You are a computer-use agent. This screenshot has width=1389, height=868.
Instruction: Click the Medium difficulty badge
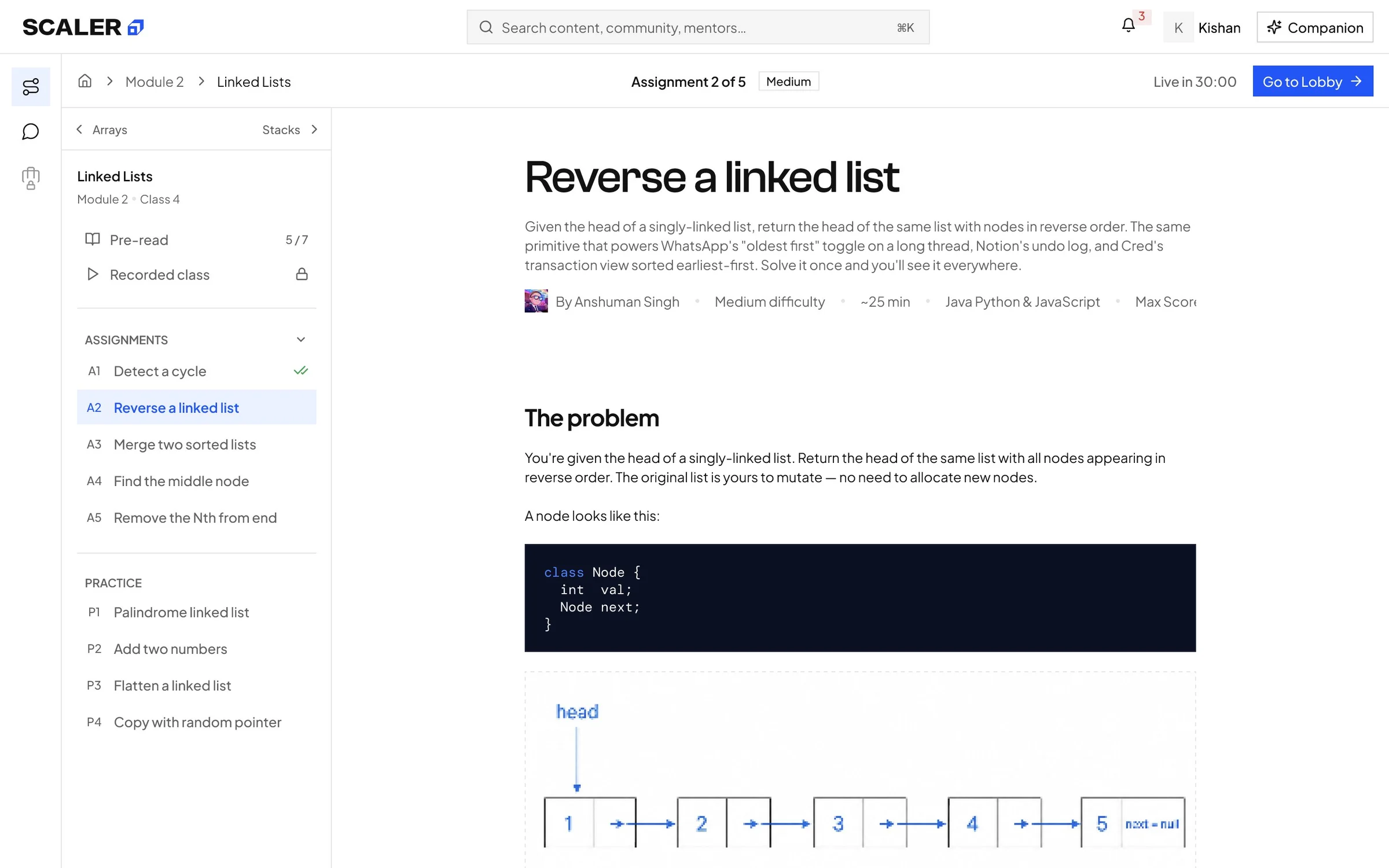[x=788, y=82]
